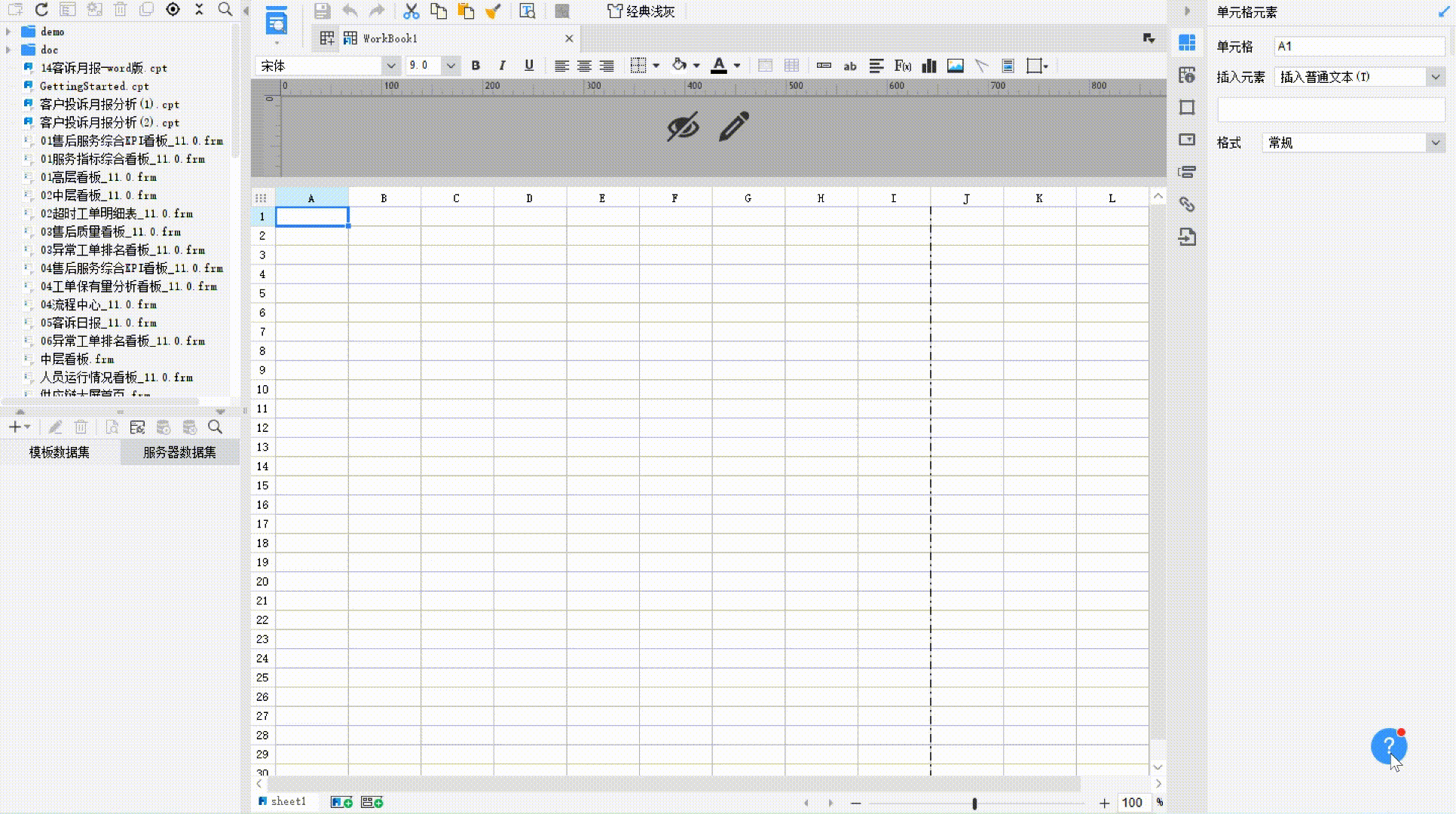
Task: Switch to the 服务器数据集 tab
Action: [179, 452]
